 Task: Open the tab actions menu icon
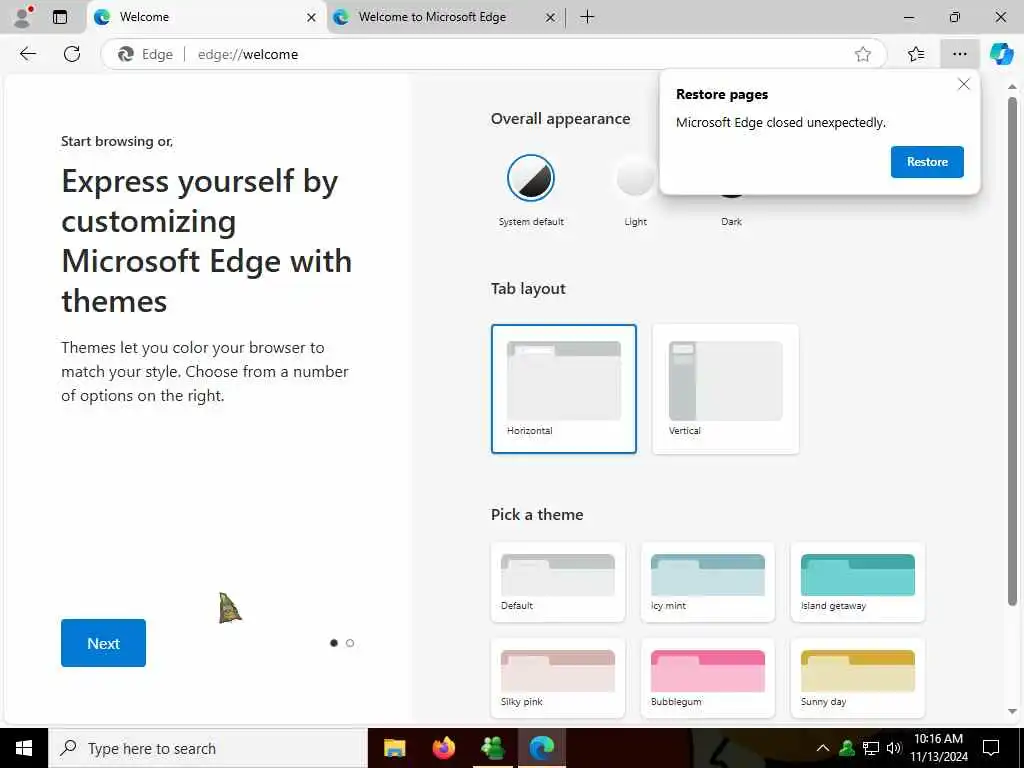(60, 17)
